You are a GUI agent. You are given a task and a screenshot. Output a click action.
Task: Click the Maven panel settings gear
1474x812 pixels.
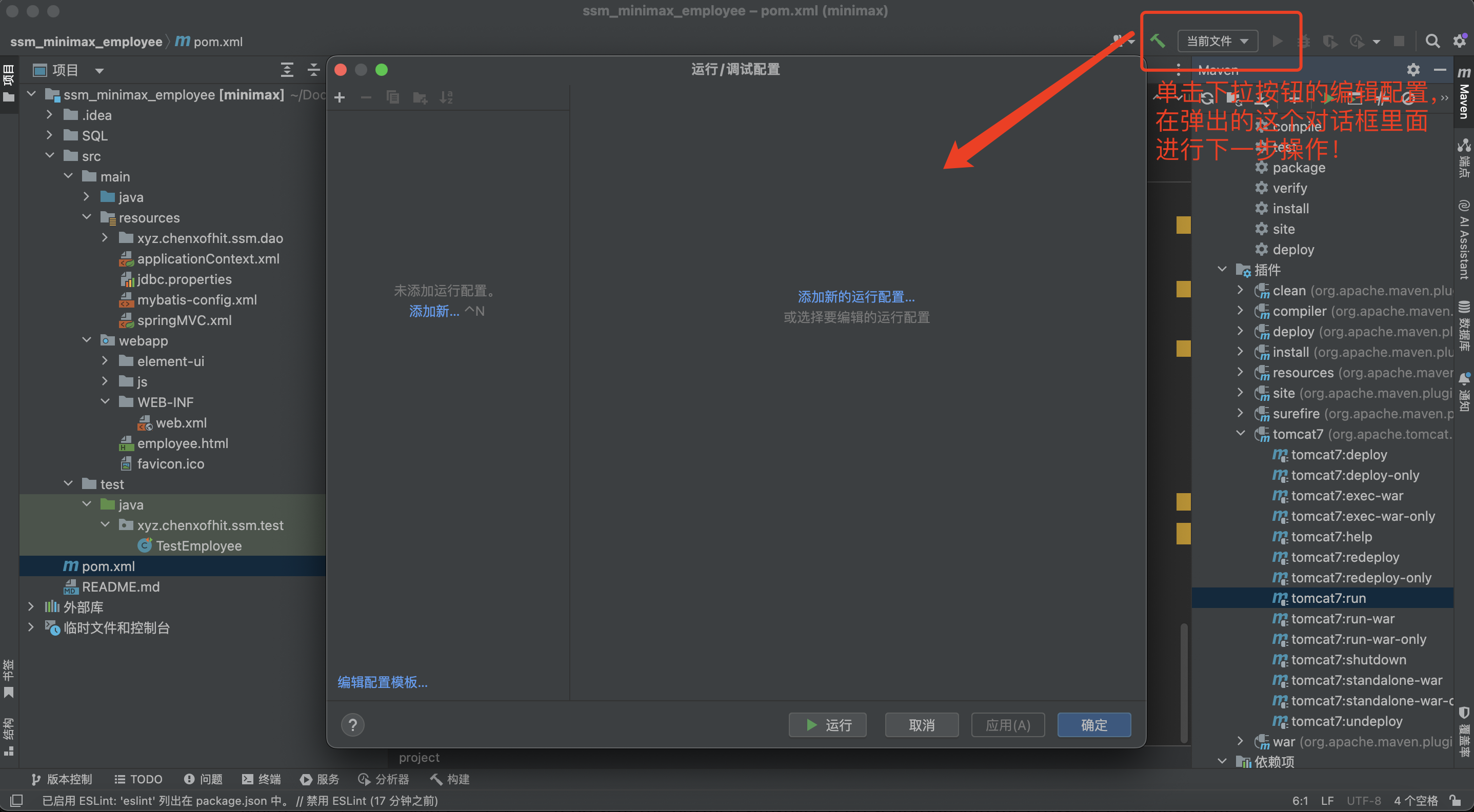click(x=1413, y=70)
